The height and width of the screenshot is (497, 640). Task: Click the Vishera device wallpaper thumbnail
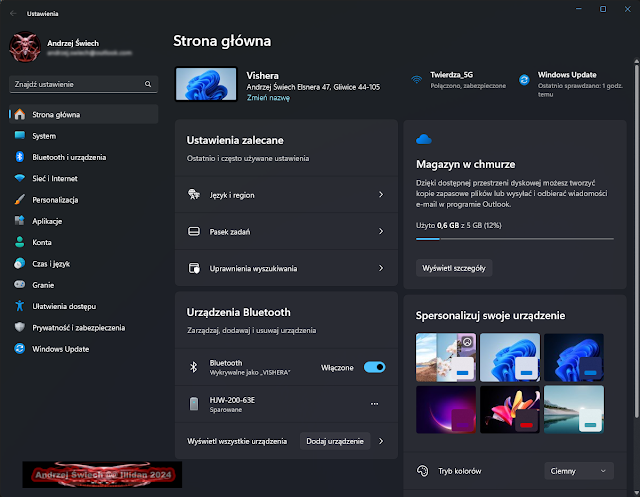click(x=206, y=84)
